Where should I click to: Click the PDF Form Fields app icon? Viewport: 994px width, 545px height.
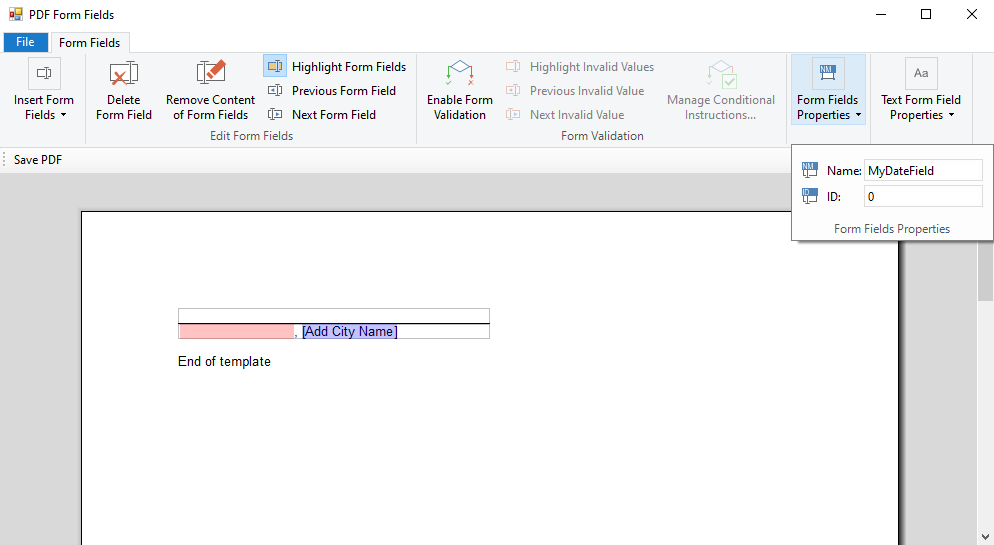click(x=16, y=14)
